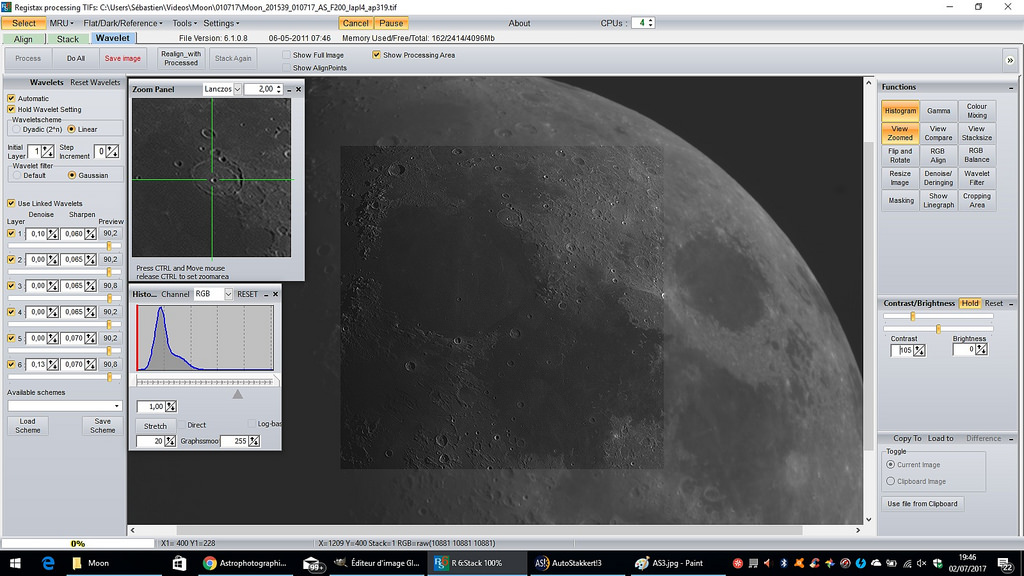This screenshot has height=576, width=1024.
Task: Close the Zoom Panel window
Action: click(297, 89)
